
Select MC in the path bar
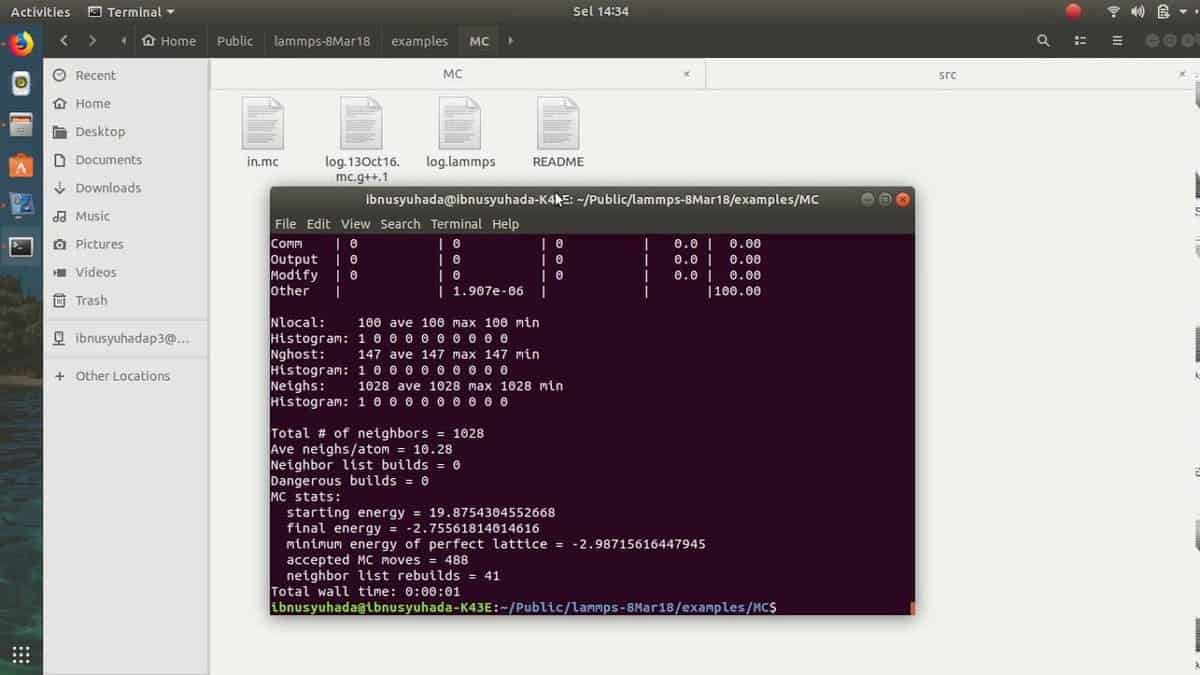point(479,41)
